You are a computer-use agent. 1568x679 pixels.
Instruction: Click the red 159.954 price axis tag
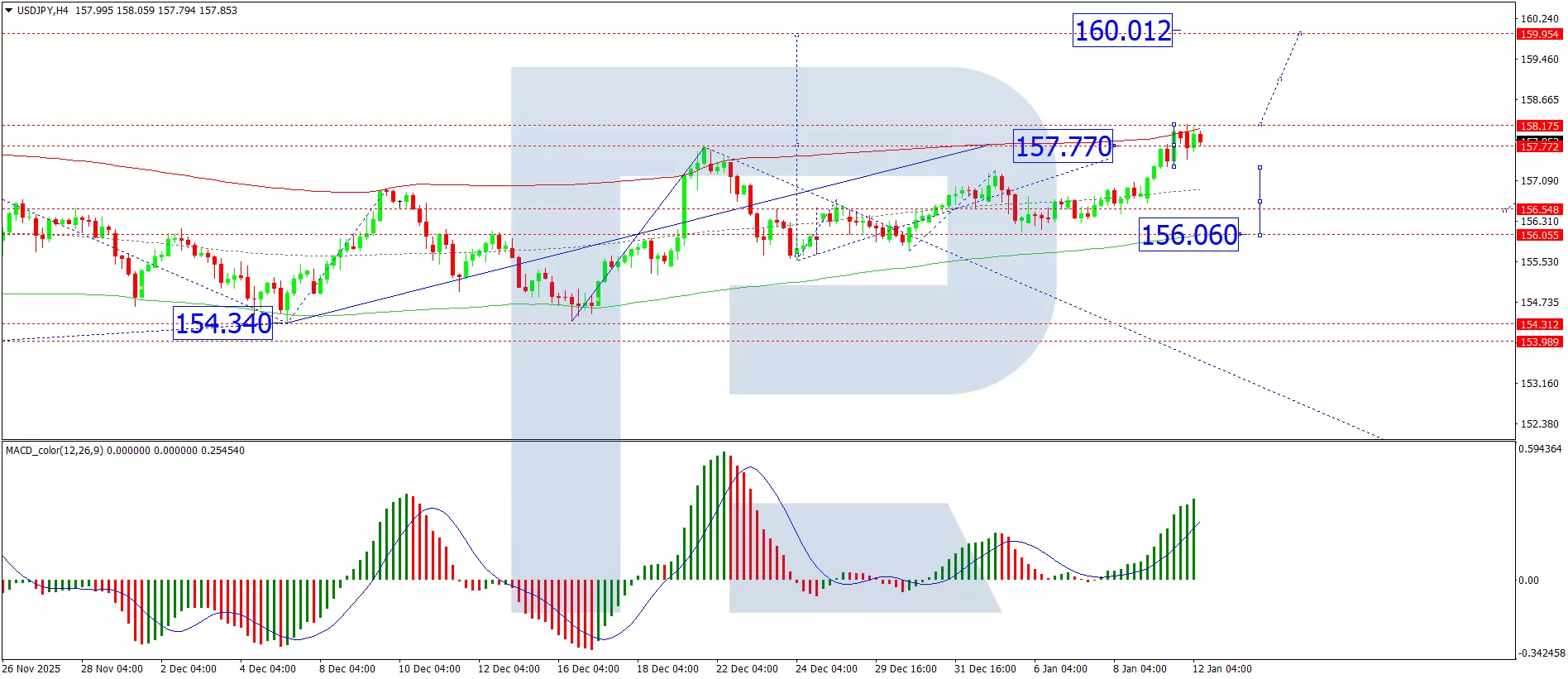(1539, 35)
